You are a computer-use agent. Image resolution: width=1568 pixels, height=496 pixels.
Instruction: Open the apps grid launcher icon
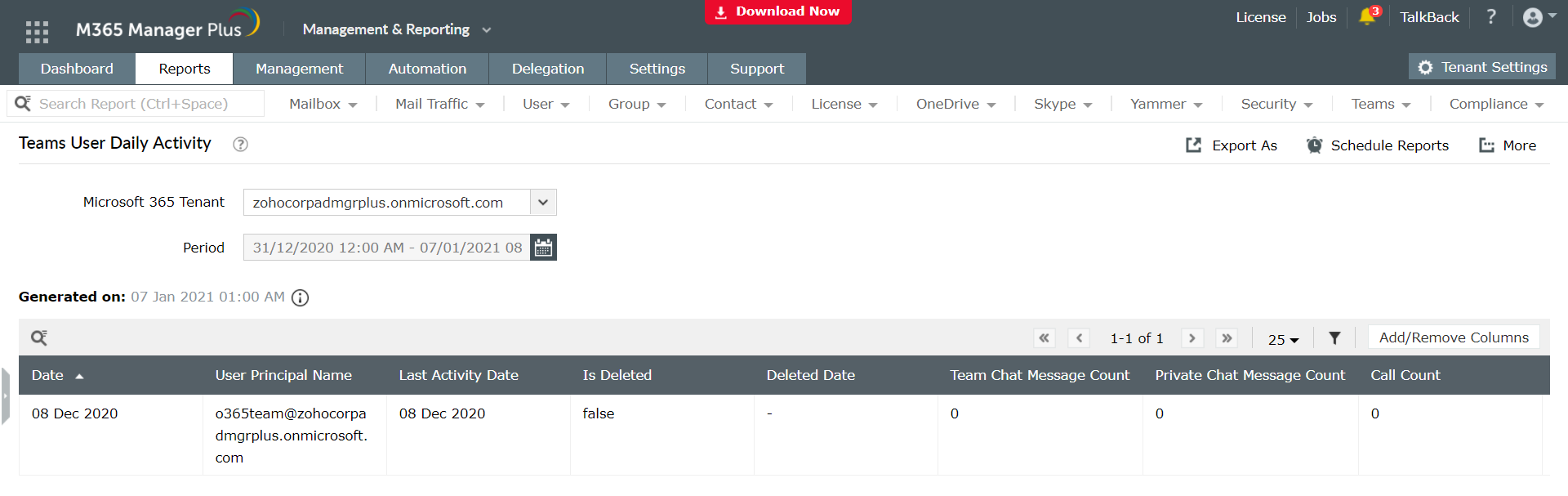37,31
